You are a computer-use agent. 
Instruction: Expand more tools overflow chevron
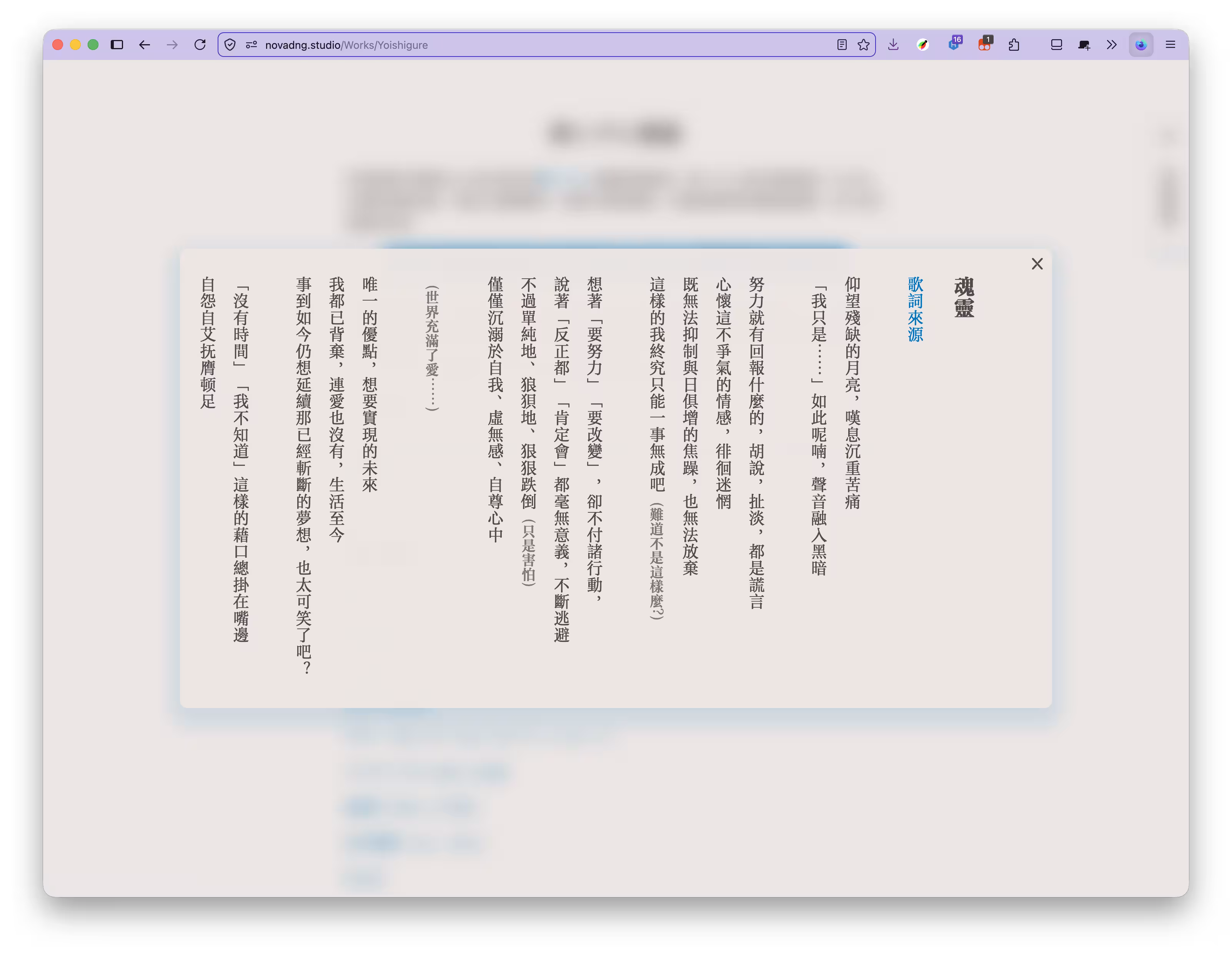[1111, 45]
